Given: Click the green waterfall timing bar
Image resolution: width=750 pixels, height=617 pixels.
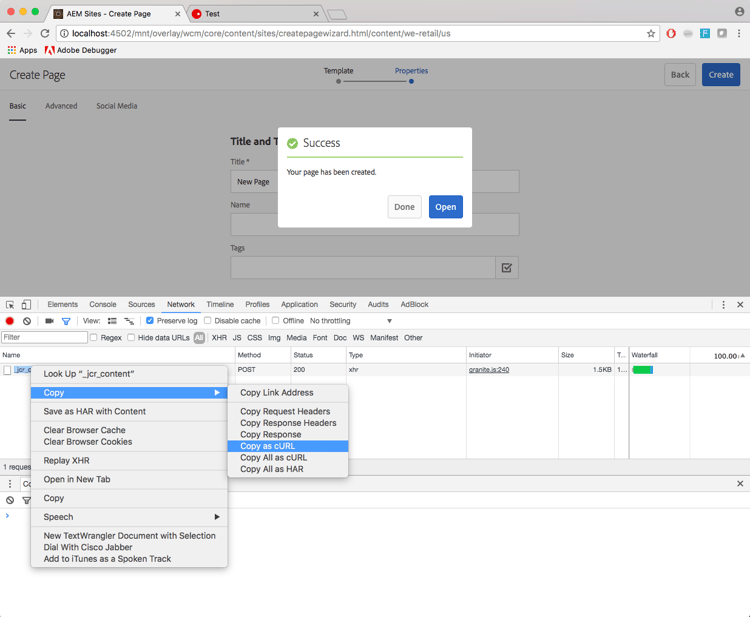Looking at the screenshot, I should [643, 370].
